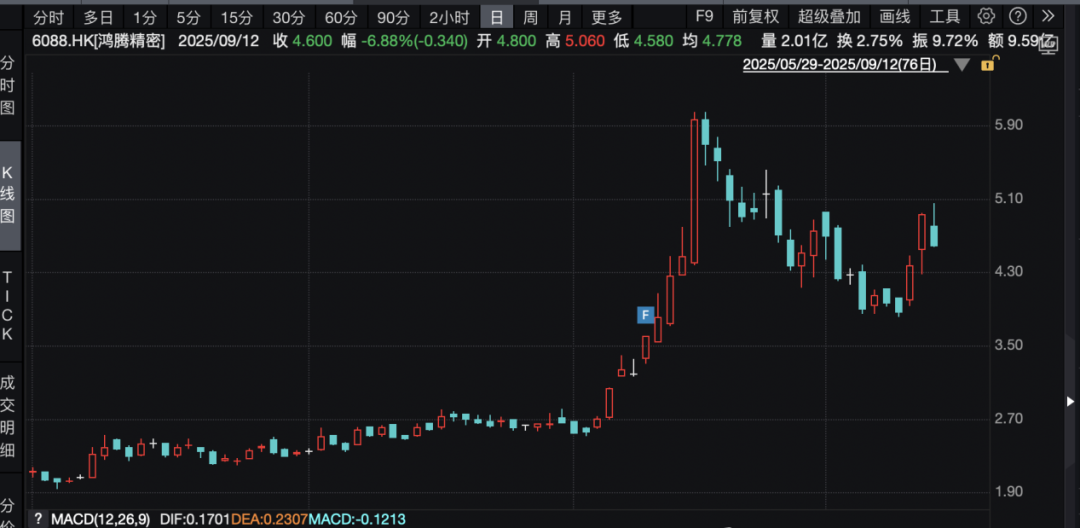This screenshot has width=1080, height=528.
Task: Toggle the date range lock icon
Action: click(x=988, y=65)
